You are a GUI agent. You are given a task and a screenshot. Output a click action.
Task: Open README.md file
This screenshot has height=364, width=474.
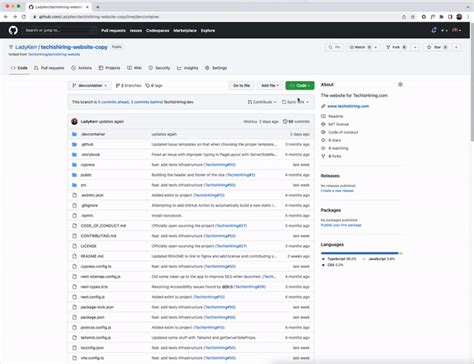[x=92, y=256]
